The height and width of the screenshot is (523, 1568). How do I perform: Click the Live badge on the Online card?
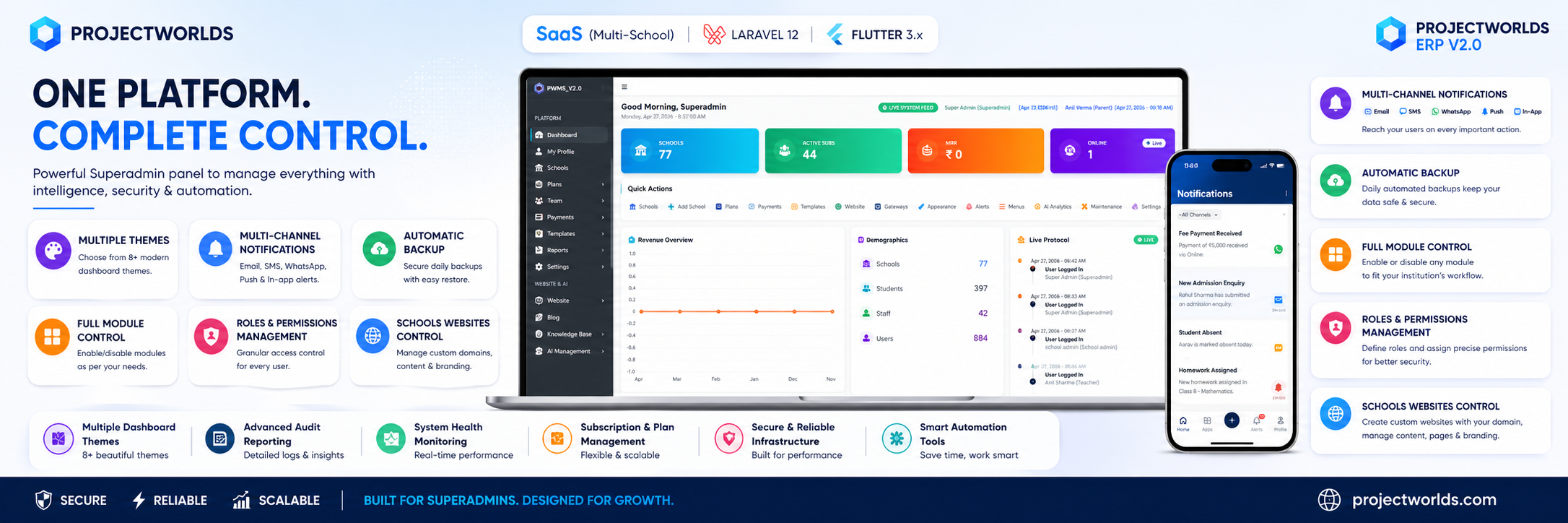[x=1154, y=143]
